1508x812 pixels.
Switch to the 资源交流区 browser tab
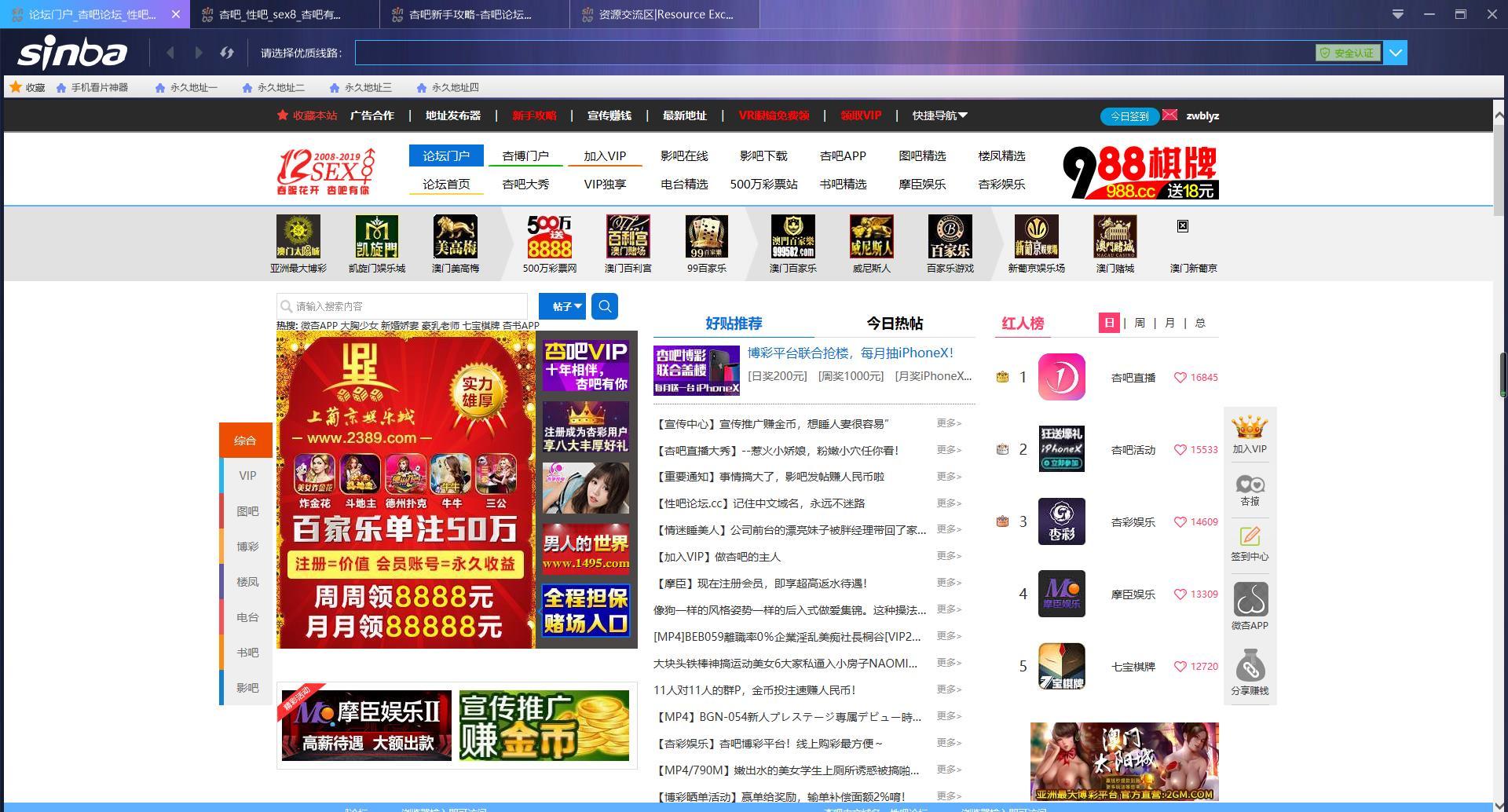click(x=665, y=14)
